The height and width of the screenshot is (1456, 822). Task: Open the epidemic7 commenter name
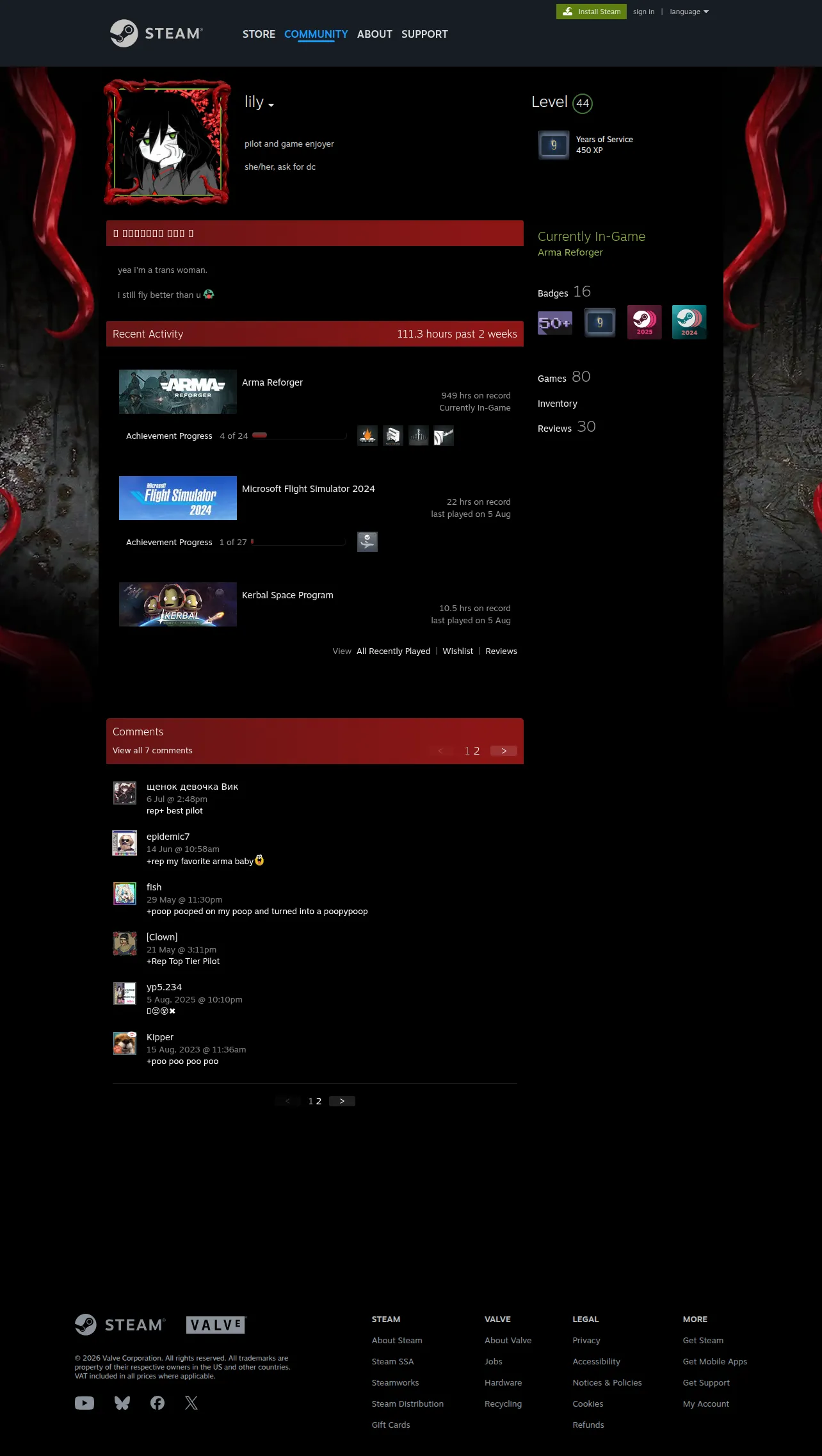coord(168,837)
